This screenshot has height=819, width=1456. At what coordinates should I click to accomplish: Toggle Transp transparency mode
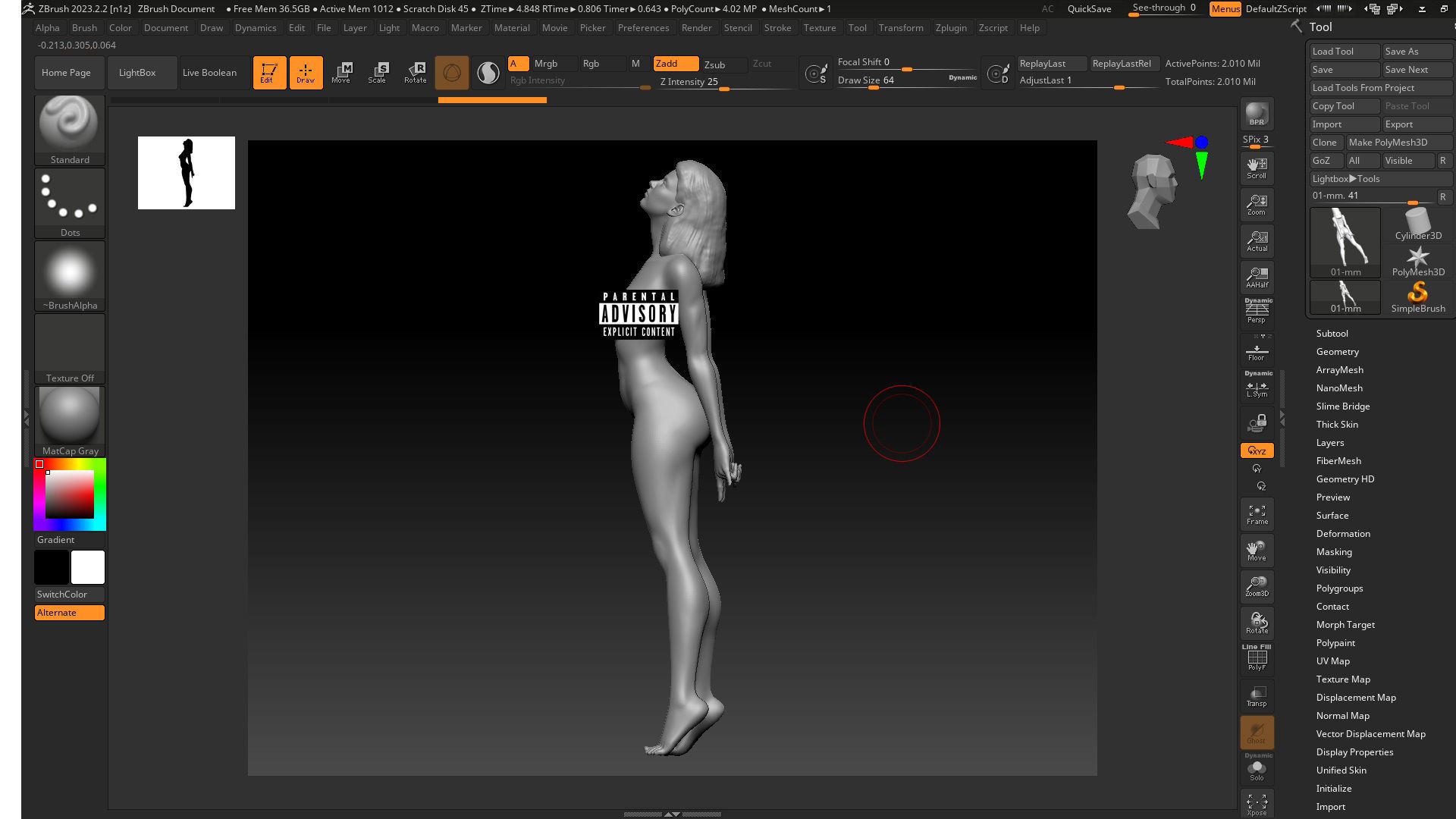[x=1257, y=695]
